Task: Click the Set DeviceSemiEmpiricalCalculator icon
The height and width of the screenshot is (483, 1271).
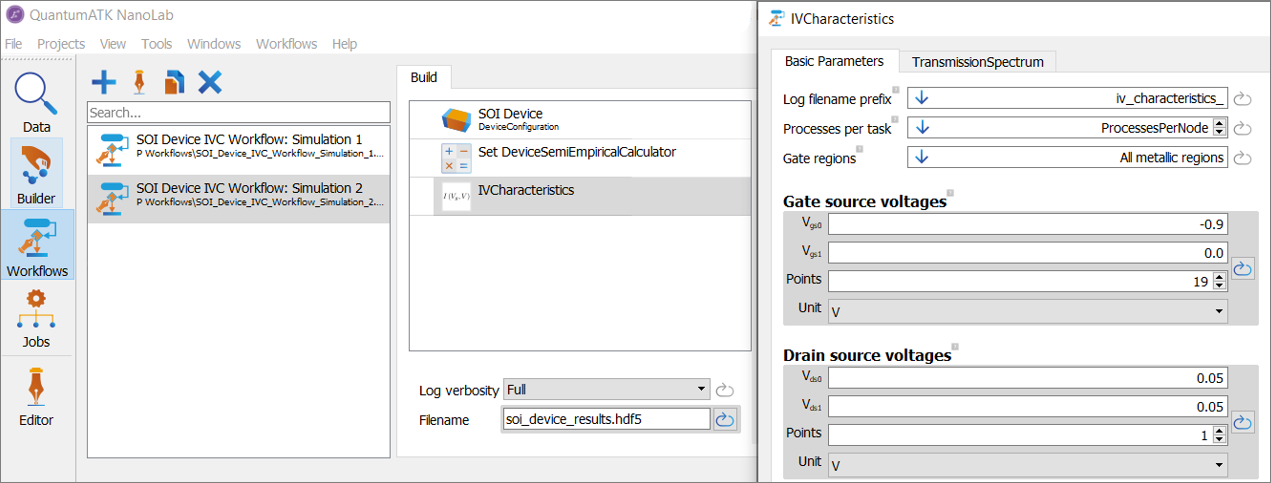Action: pos(455,158)
